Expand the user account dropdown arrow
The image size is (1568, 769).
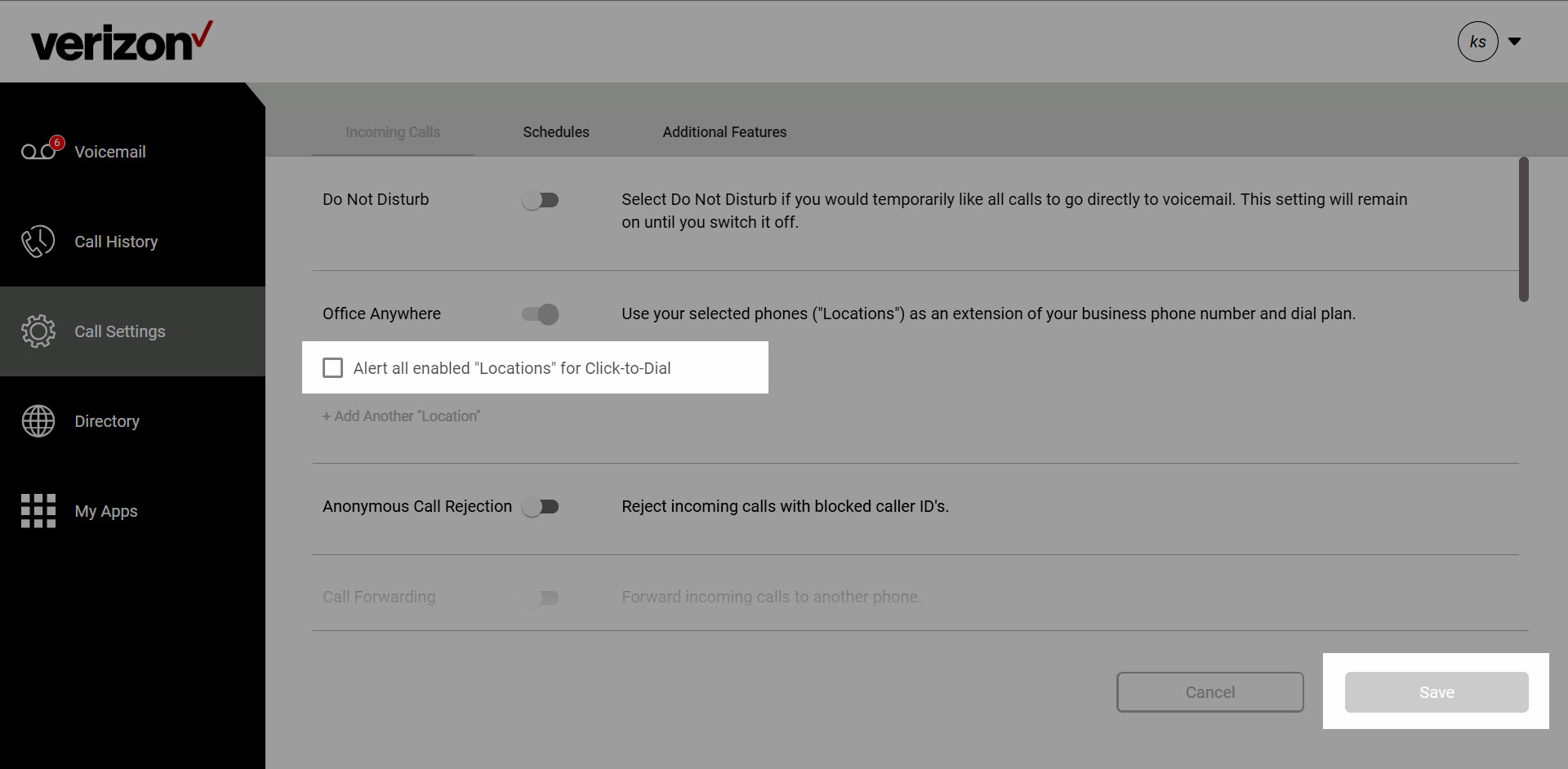tap(1514, 42)
